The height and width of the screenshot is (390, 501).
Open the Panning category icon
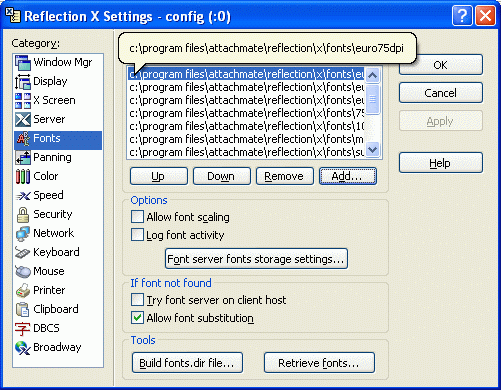coord(23,158)
